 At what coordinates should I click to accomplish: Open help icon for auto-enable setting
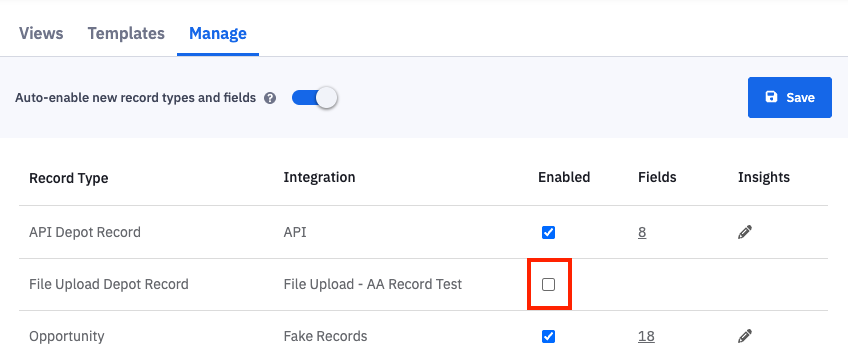(270, 98)
